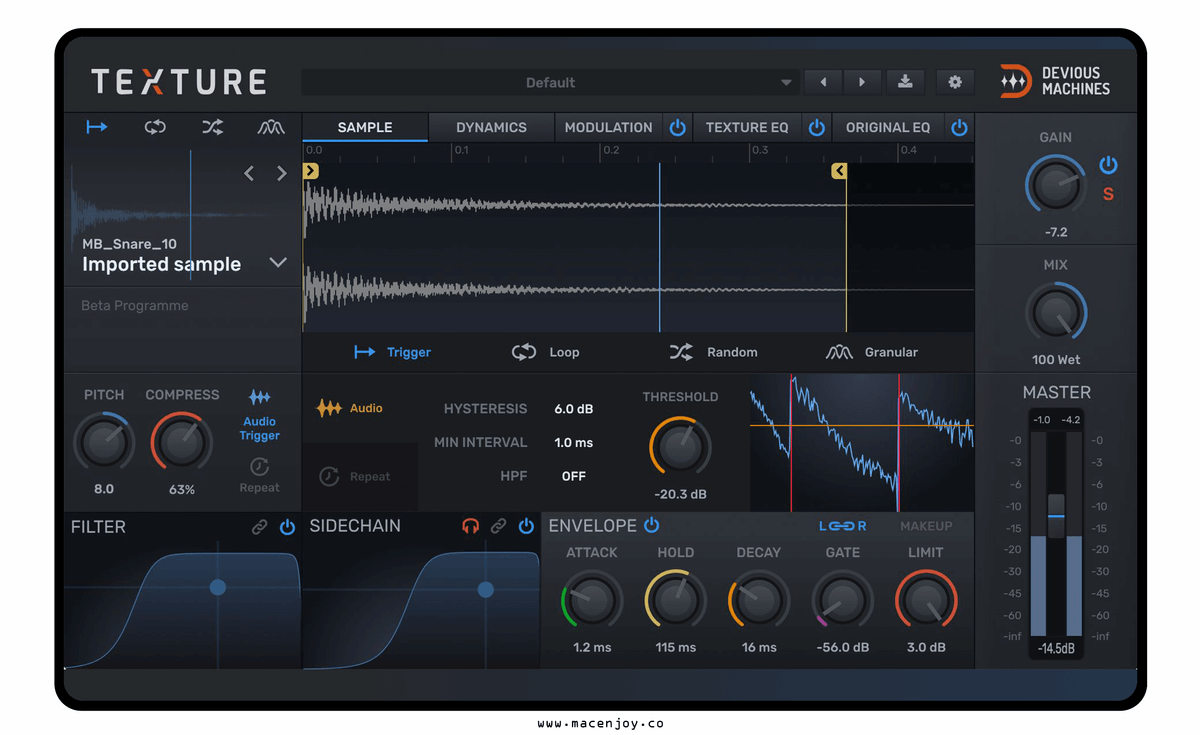Click the yellow sample end marker

[x=839, y=171]
